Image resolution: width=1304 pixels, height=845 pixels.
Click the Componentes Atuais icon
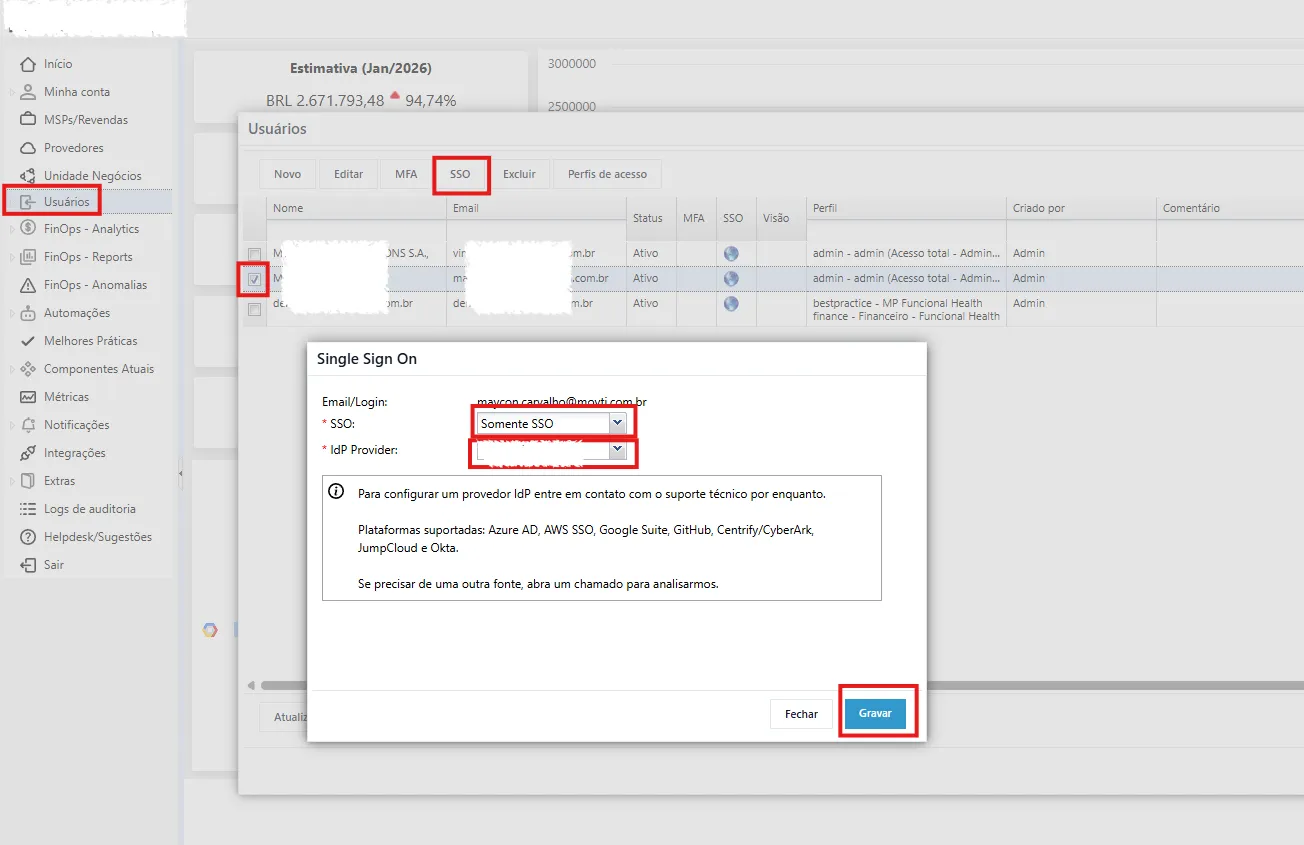point(28,369)
